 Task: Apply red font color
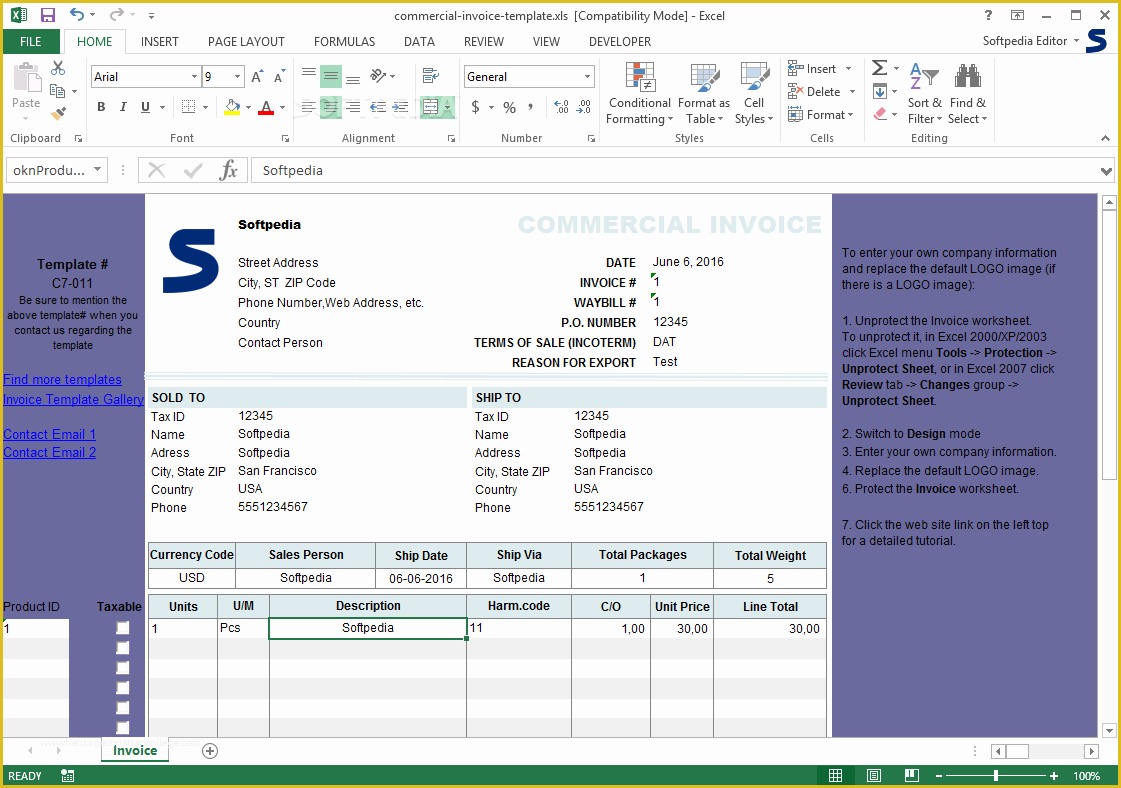[266, 107]
